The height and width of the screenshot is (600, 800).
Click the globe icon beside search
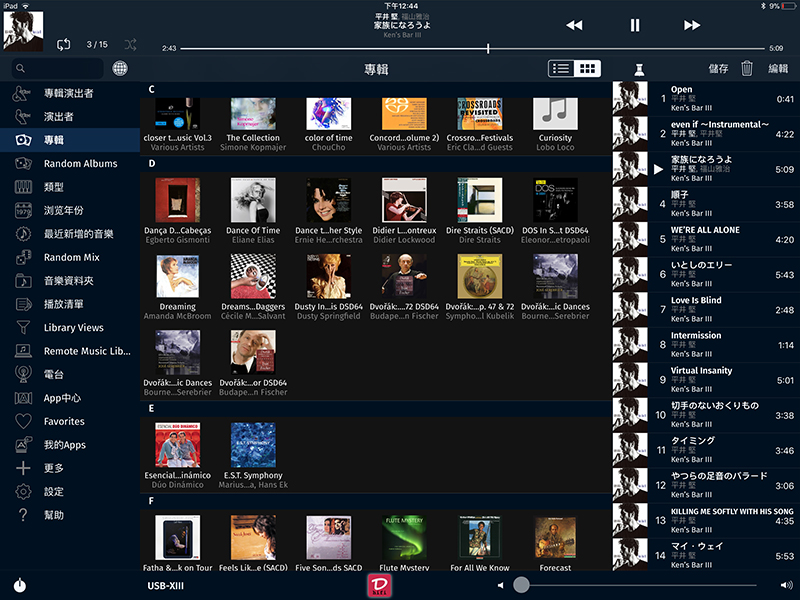coord(121,69)
